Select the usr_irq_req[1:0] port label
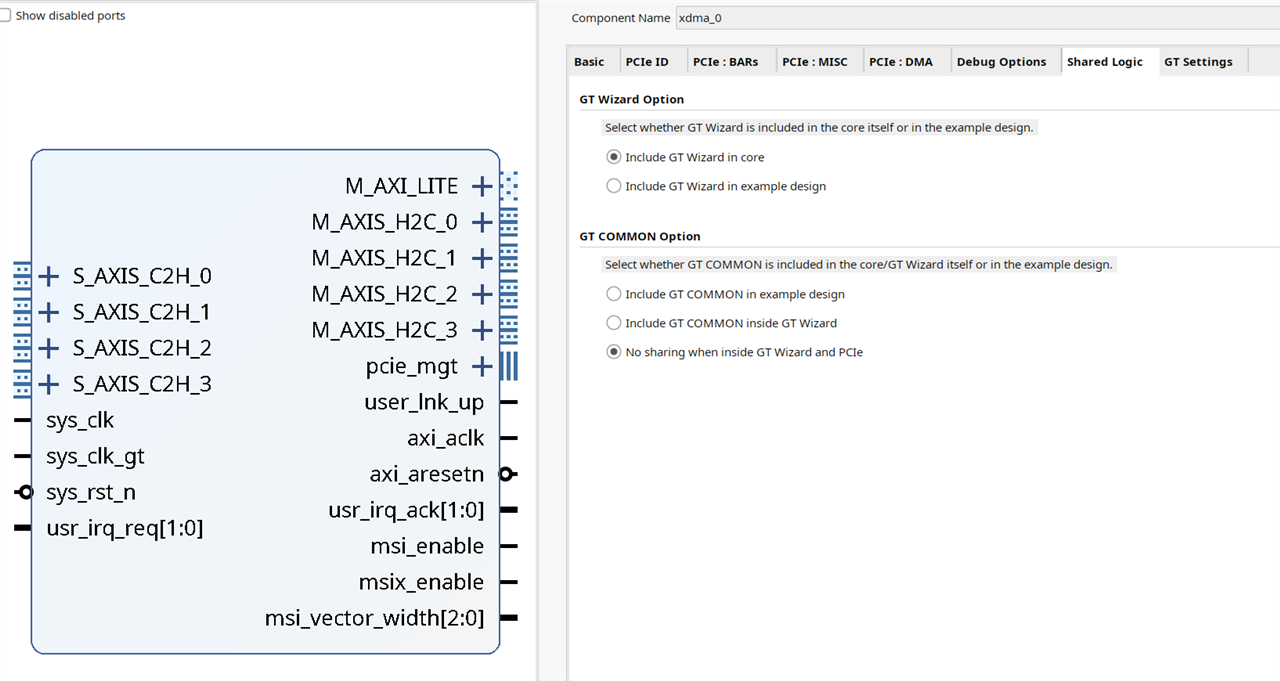Screen dimensions: 1280x681 coord(125,528)
